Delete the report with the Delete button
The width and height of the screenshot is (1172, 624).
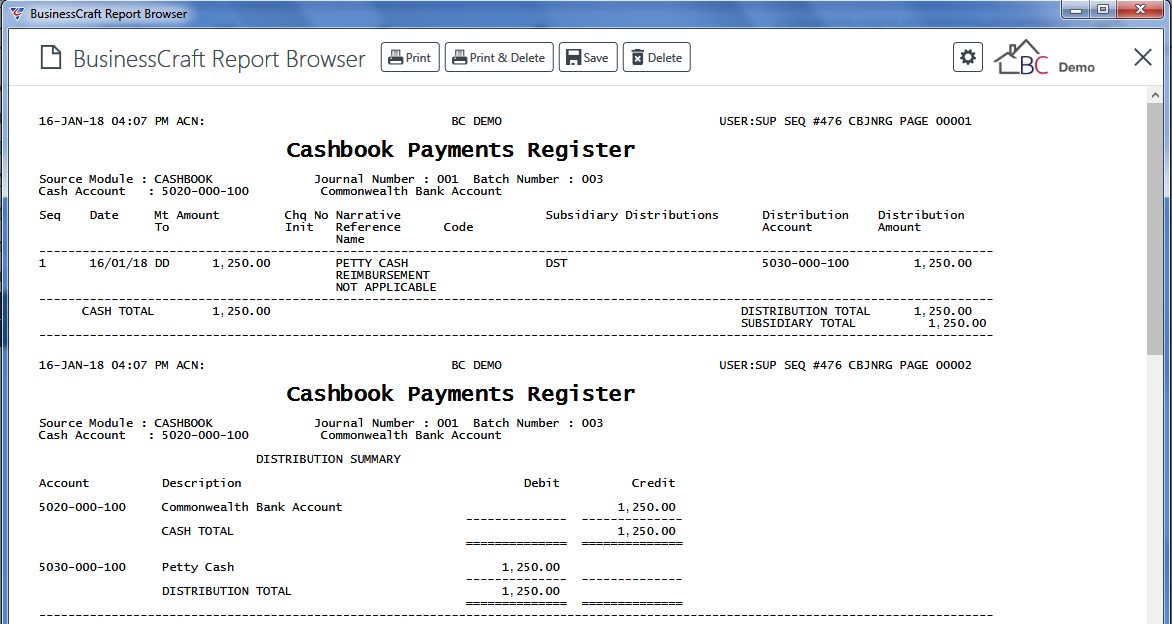point(656,58)
